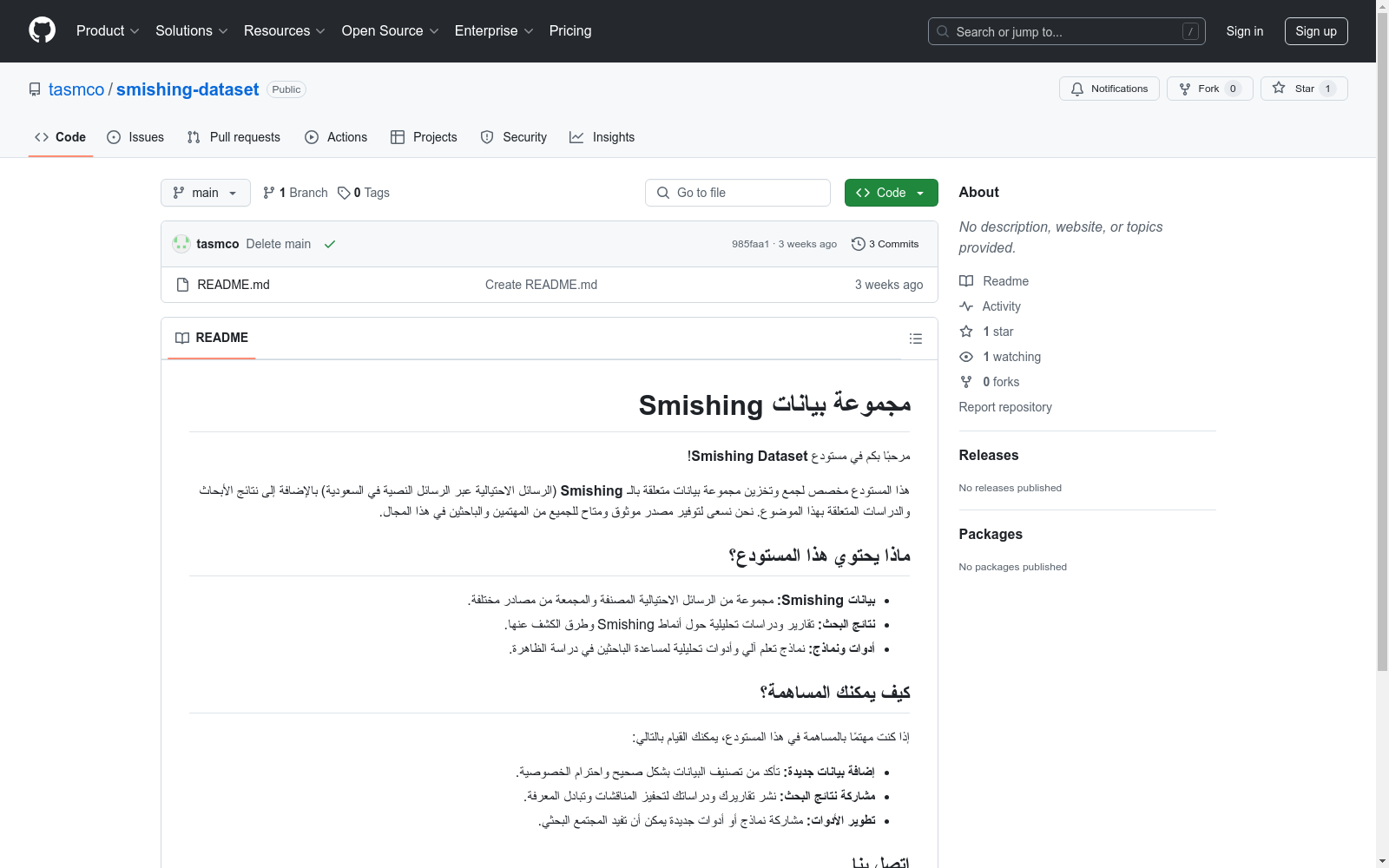Open the green Code dropdown button

[891, 193]
